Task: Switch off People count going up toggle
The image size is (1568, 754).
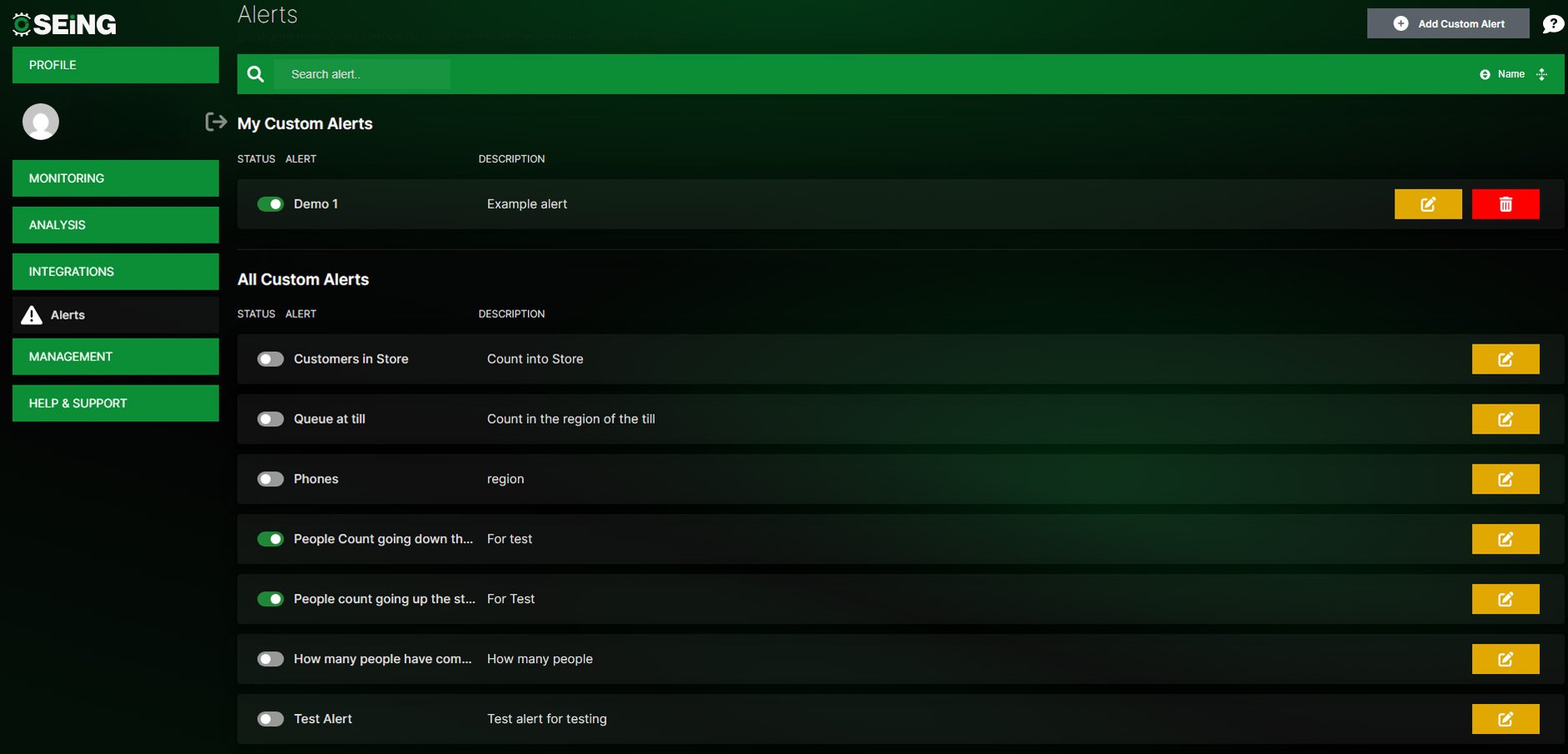Action: [x=270, y=600]
